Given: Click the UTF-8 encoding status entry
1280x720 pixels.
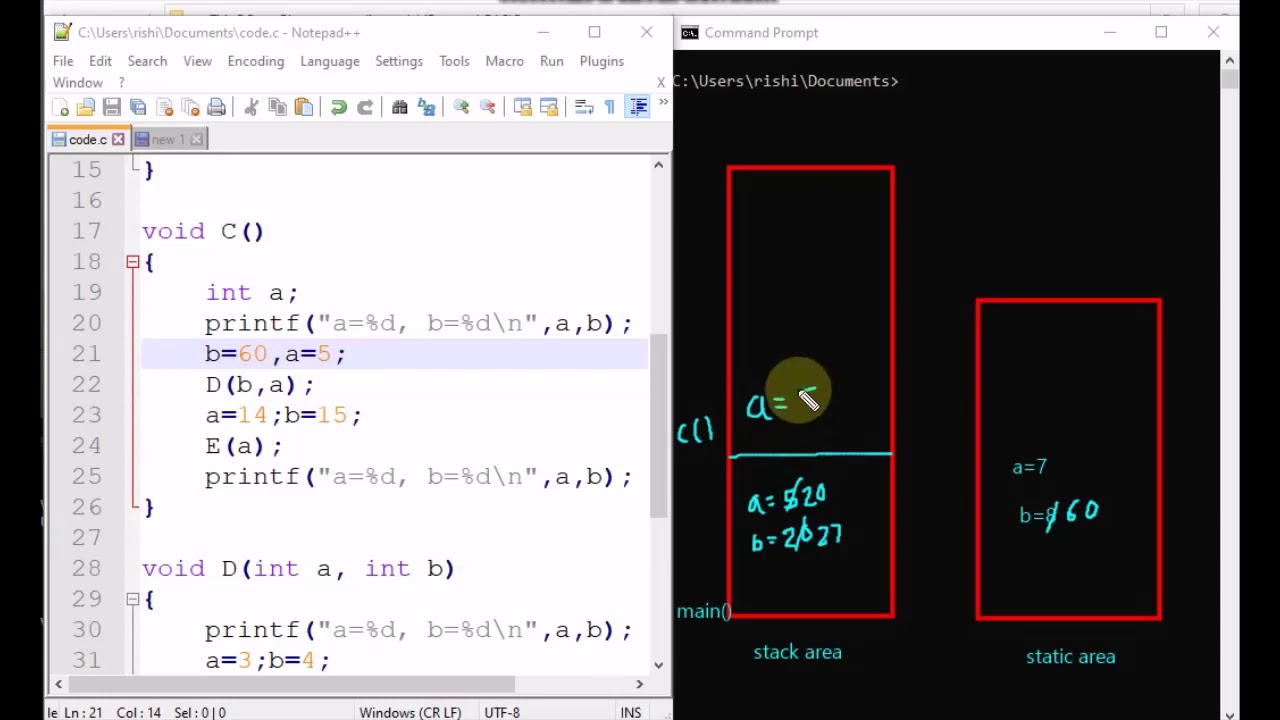Looking at the screenshot, I should click(x=502, y=712).
